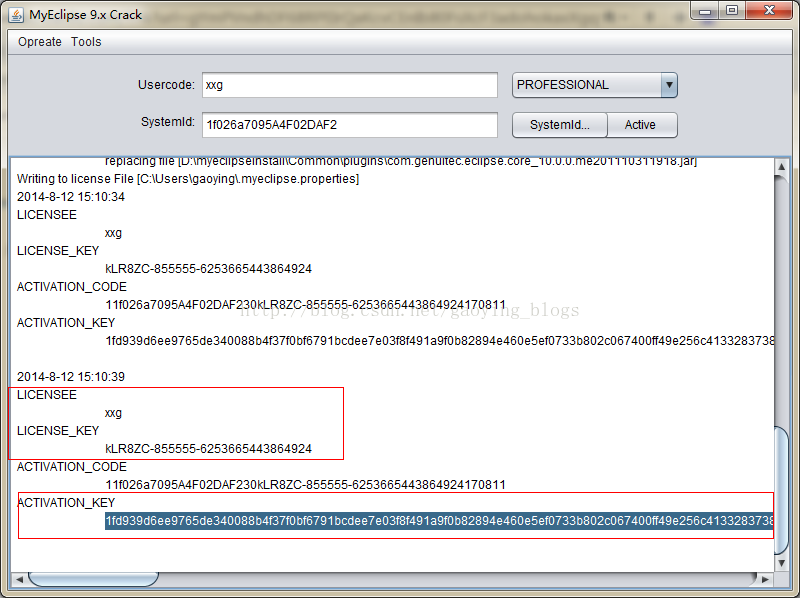Click the first ACTIVATION_KEY hash value

pyautogui.click(x=439, y=341)
